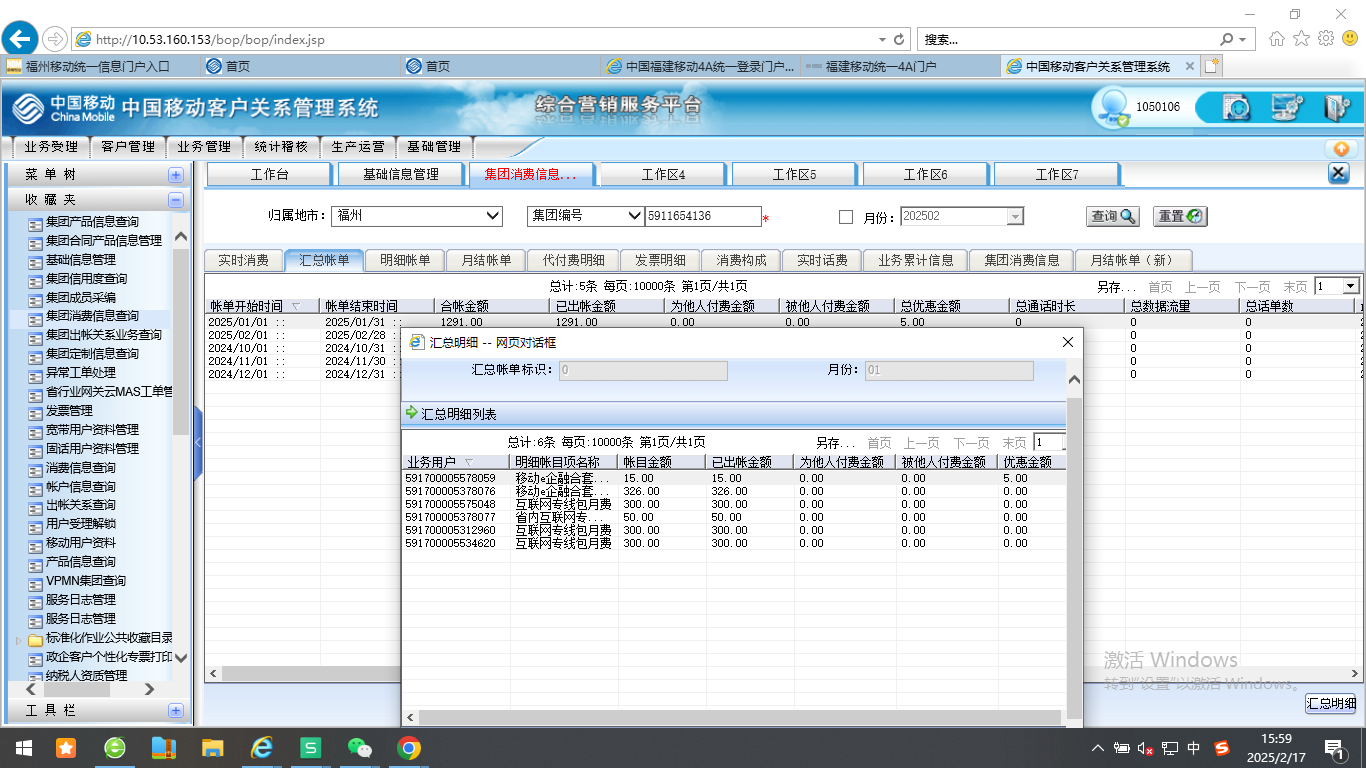Open WeChat from the taskbar
Screen dimensions: 1366x768
point(358,748)
